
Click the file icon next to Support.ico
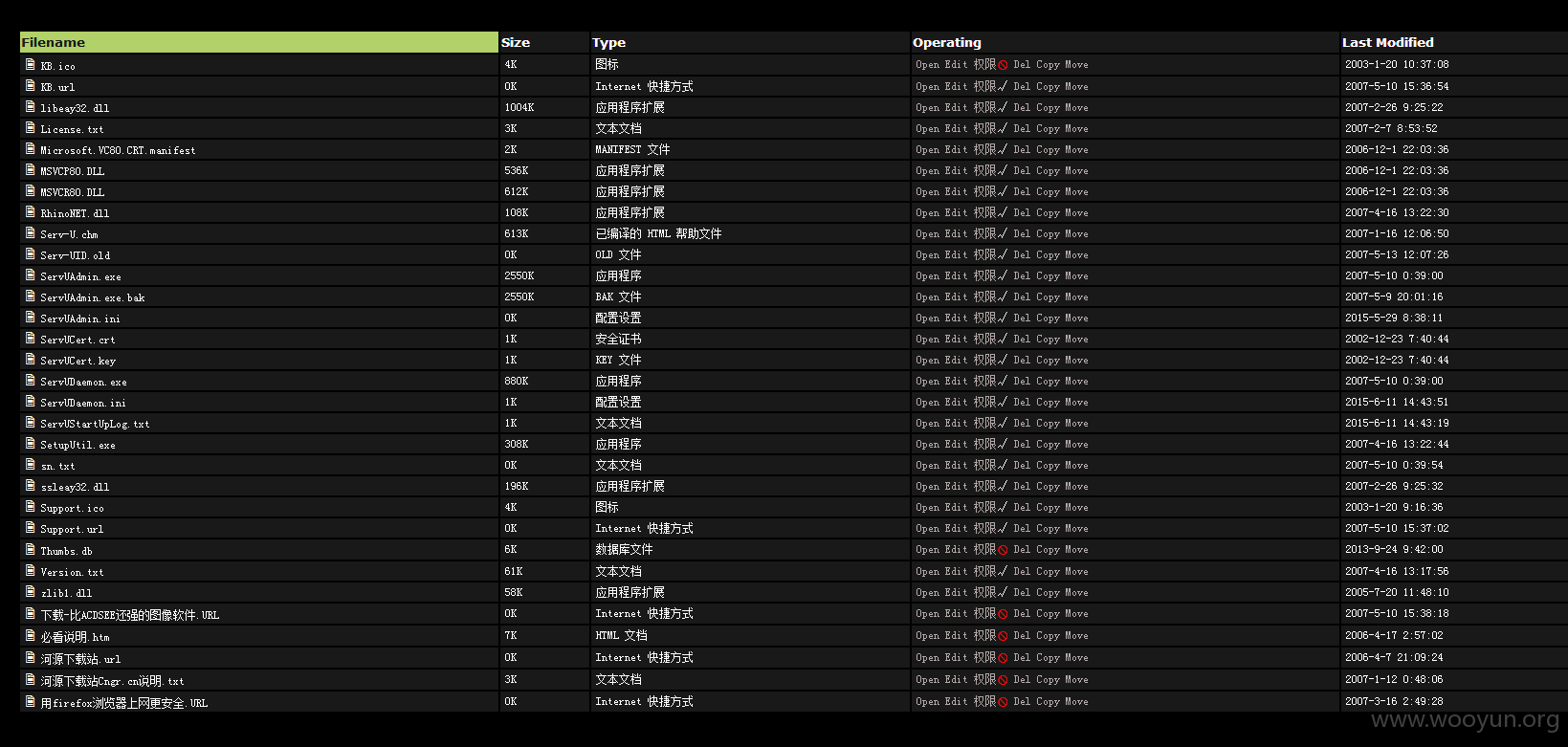click(x=31, y=506)
